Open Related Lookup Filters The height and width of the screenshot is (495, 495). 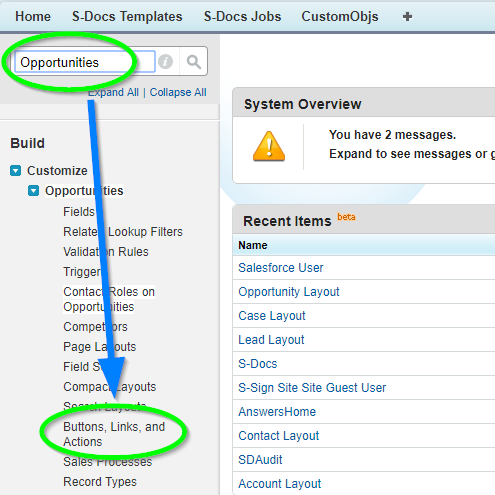(123, 232)
